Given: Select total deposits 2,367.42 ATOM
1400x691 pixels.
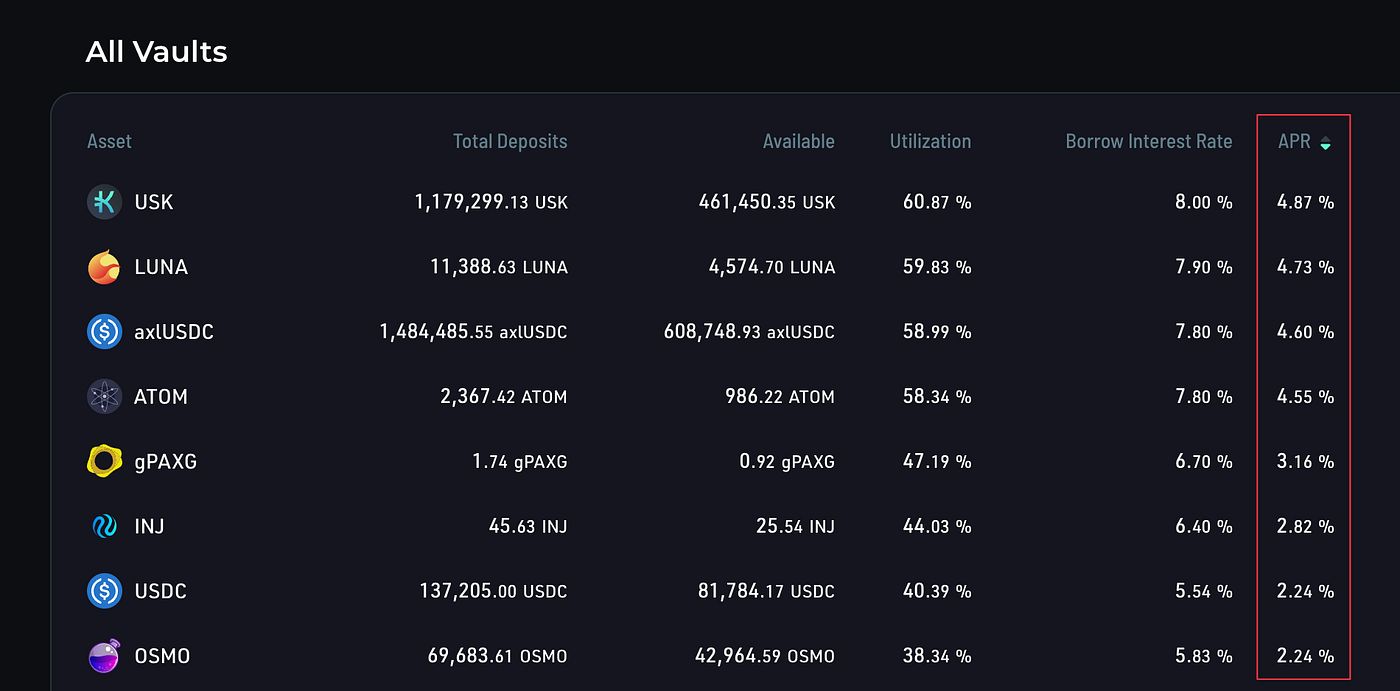Looking at the screenshot, I should (x=504, y=397).
